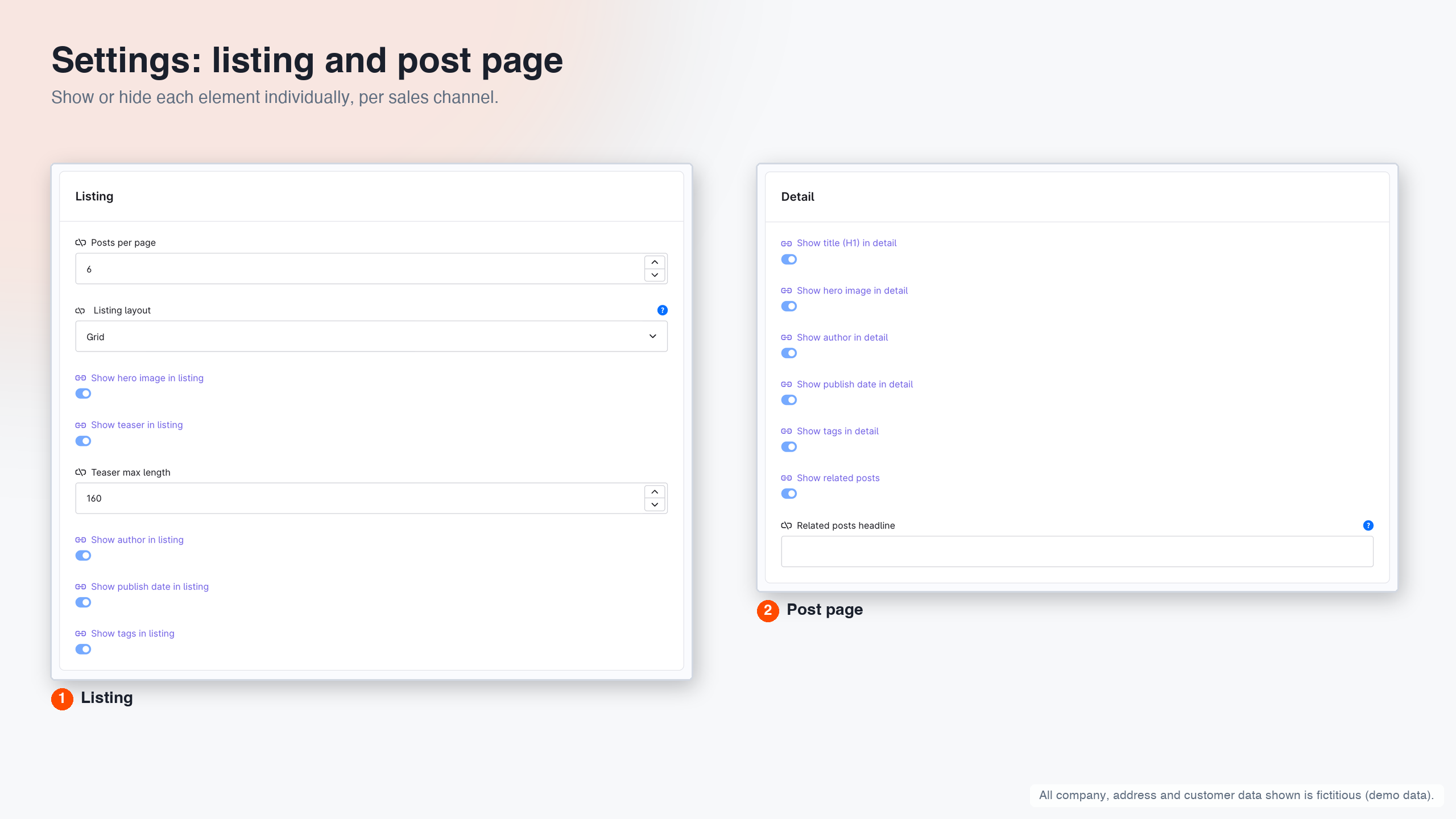This screenshot has width=1456, height=819.
Task: Toggle Show hero image in listing switch
Action: click(x=83, y=394)
